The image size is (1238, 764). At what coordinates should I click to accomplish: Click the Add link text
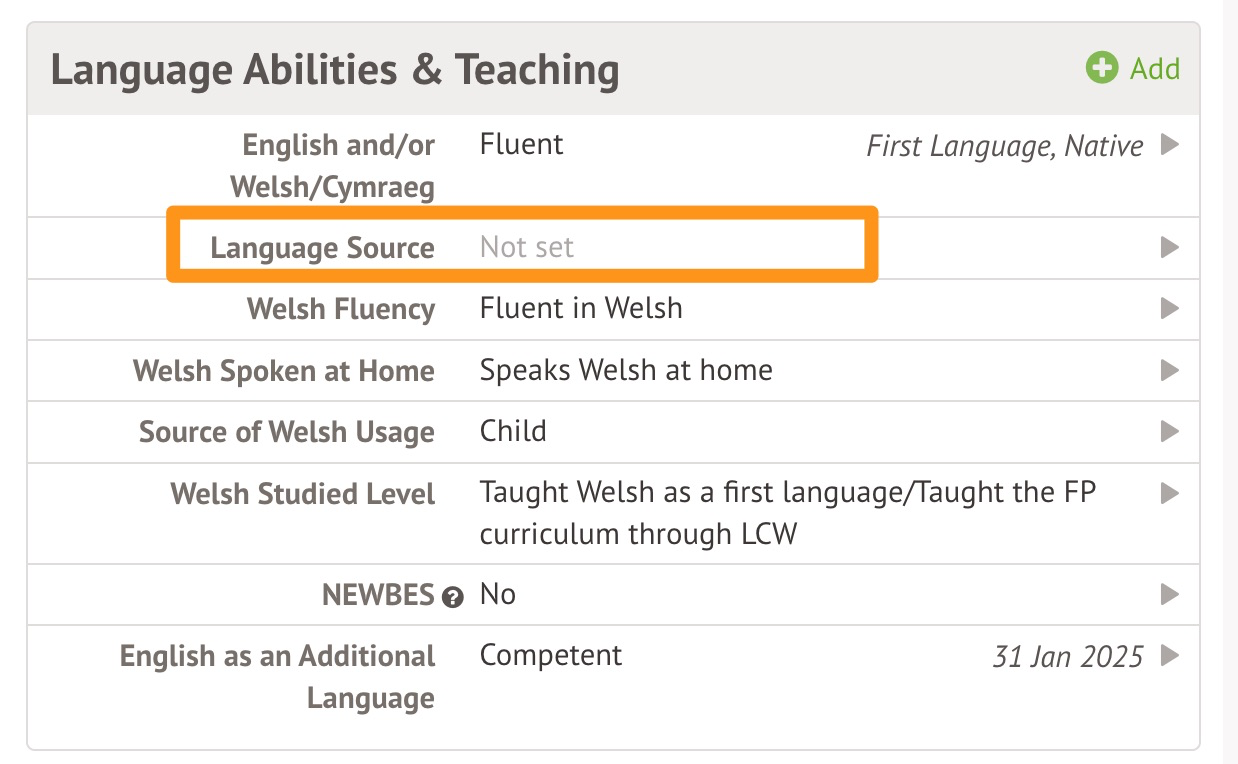click(x=1155, y=69)
